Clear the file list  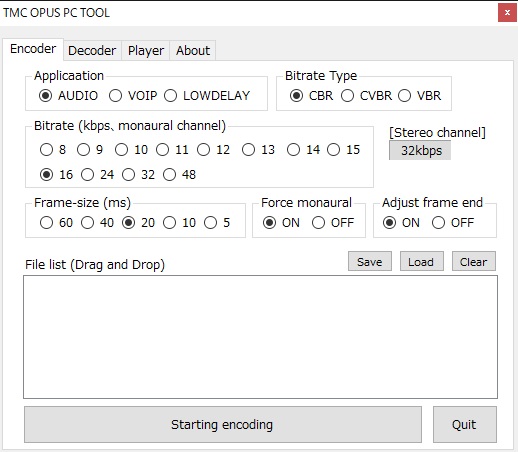tap(474, 261)
